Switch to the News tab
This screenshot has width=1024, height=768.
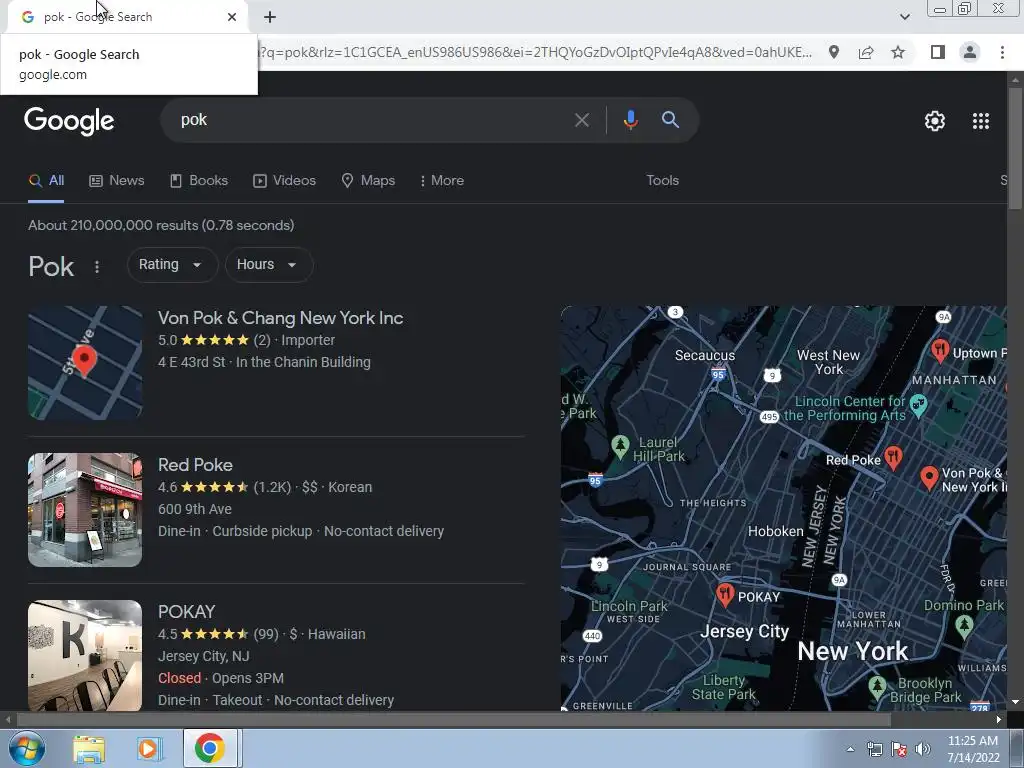[x=117, y=181]
